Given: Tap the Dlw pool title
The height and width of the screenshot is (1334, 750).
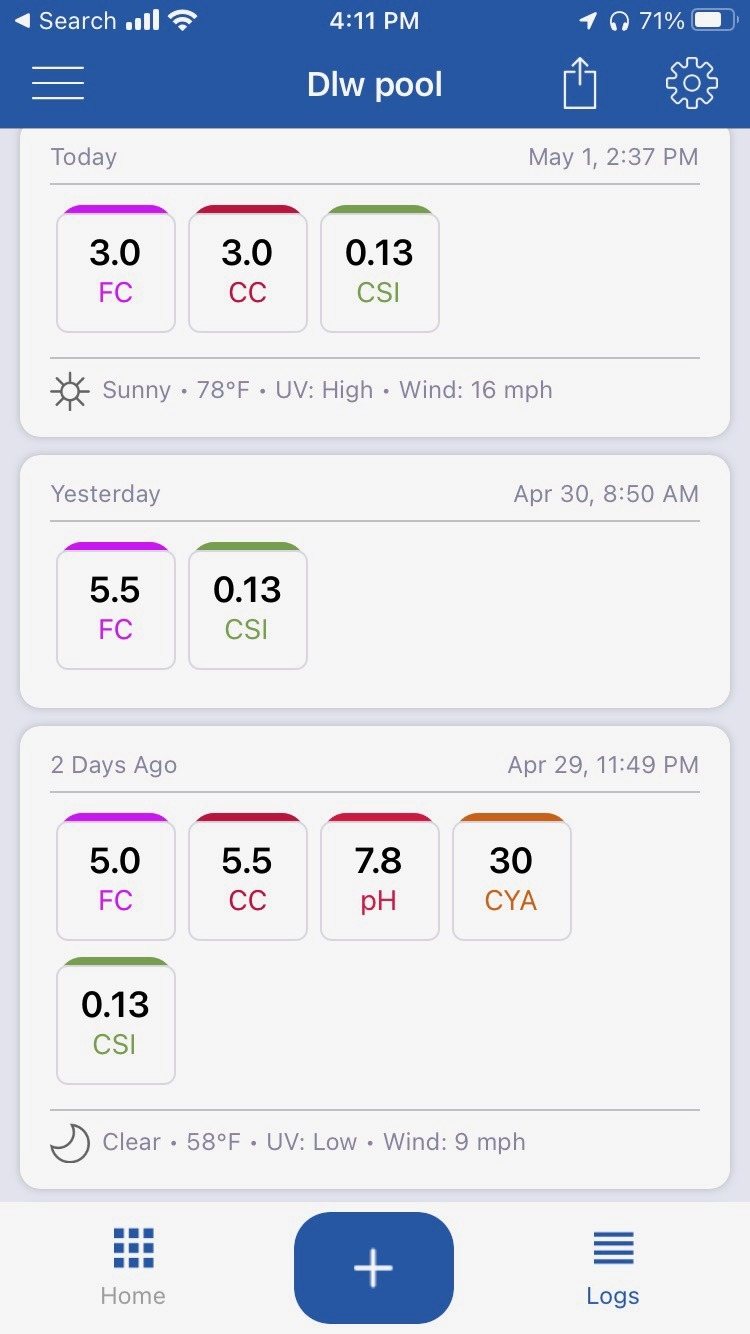Looking at the screenshot, I should (x=375, y=84).
